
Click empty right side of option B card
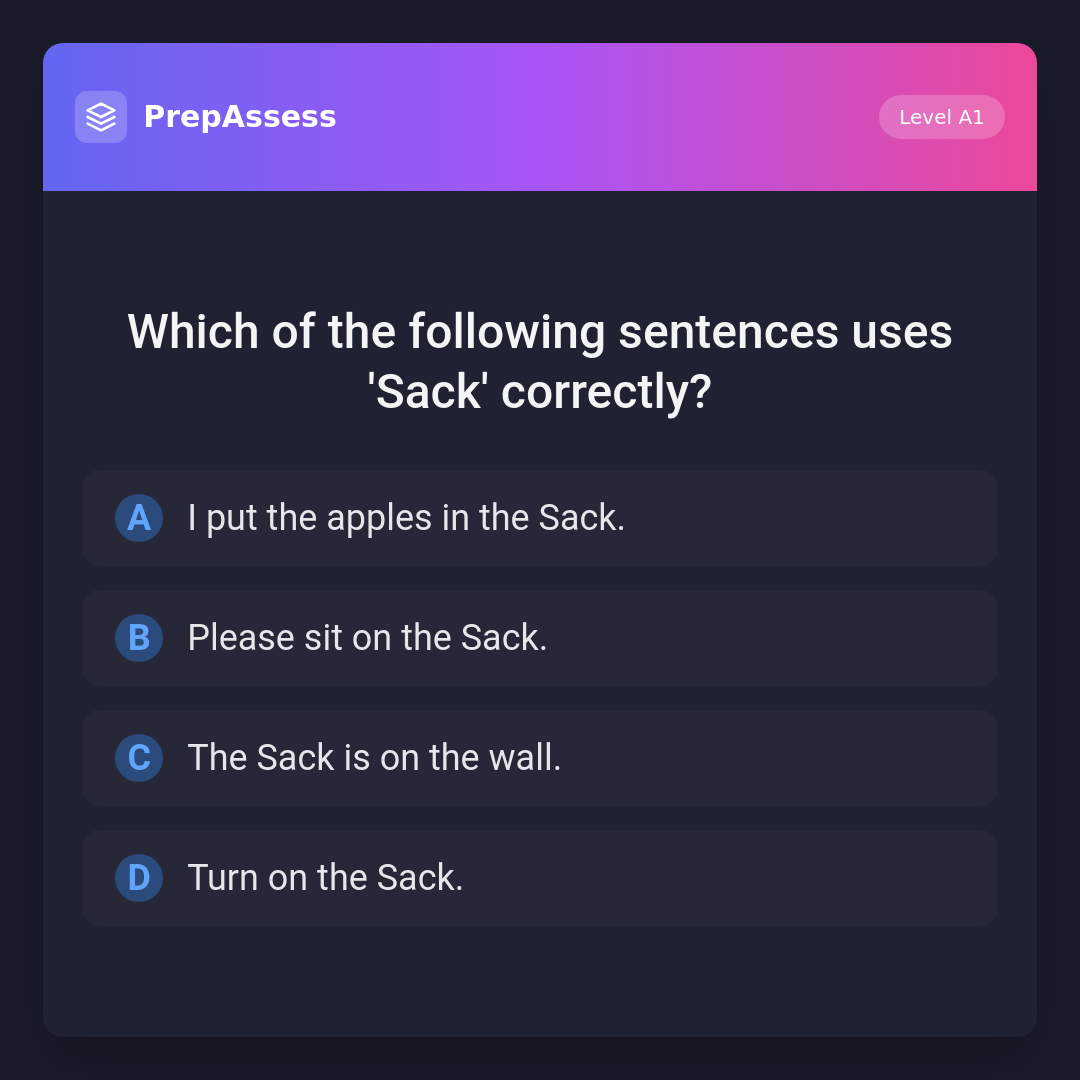click(x=850, y=638)
